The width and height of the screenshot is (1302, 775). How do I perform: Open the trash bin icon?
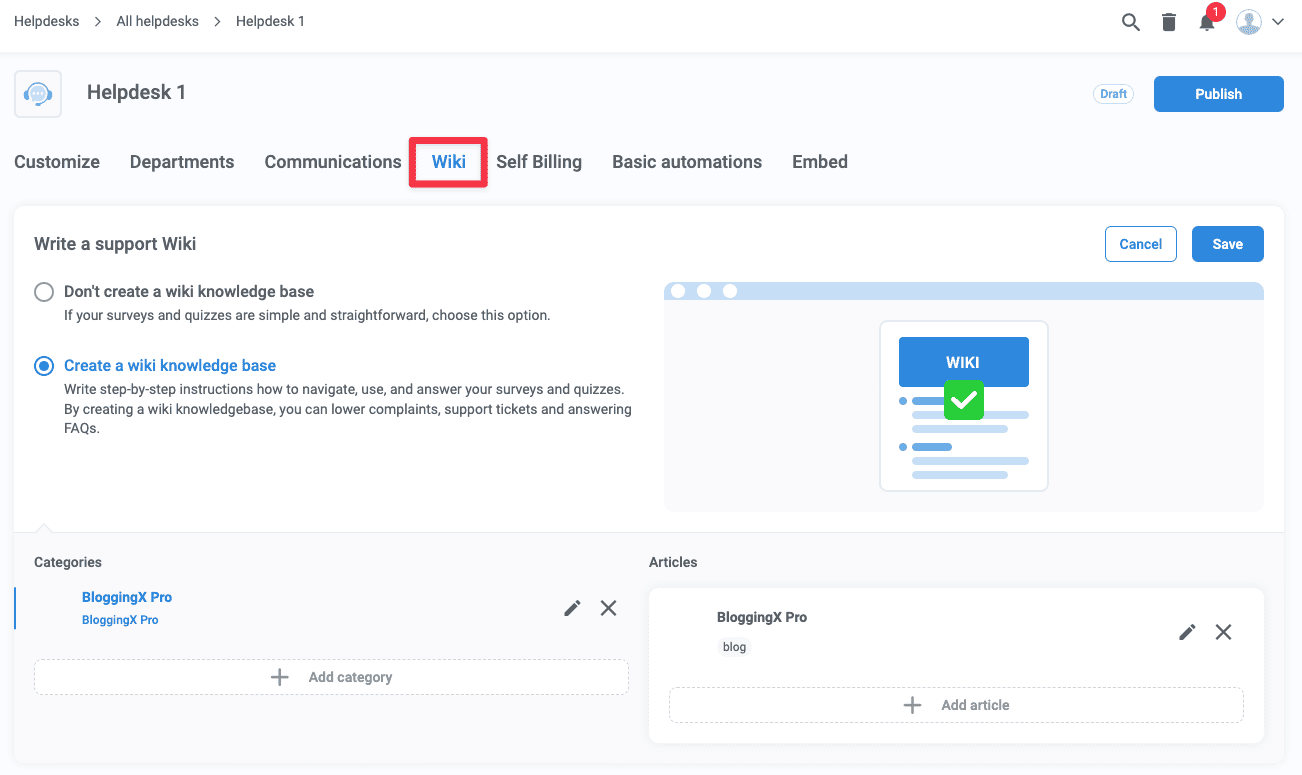(1168, 22)
